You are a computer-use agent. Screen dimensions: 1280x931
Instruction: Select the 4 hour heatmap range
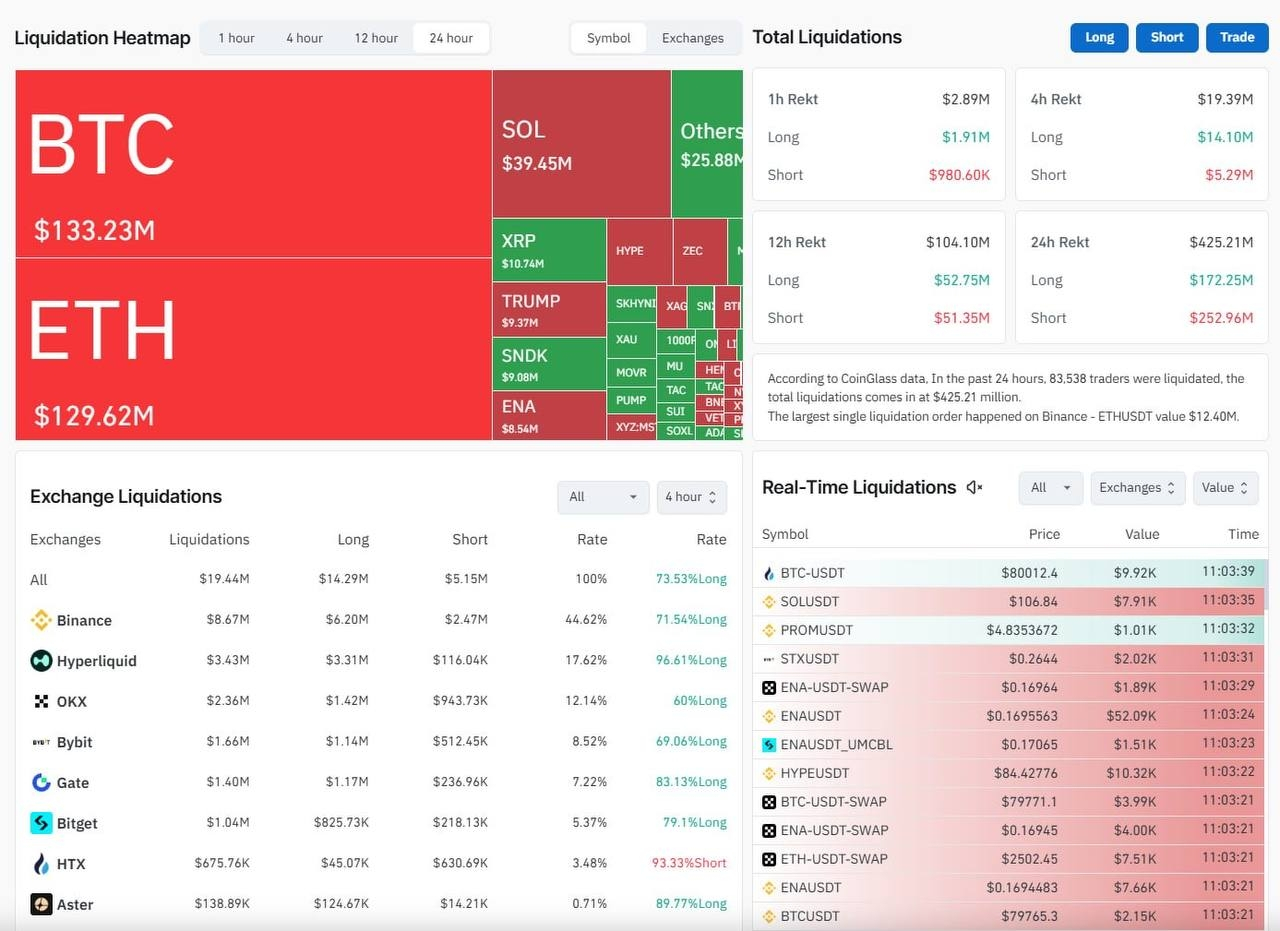(x=304, y=38)
